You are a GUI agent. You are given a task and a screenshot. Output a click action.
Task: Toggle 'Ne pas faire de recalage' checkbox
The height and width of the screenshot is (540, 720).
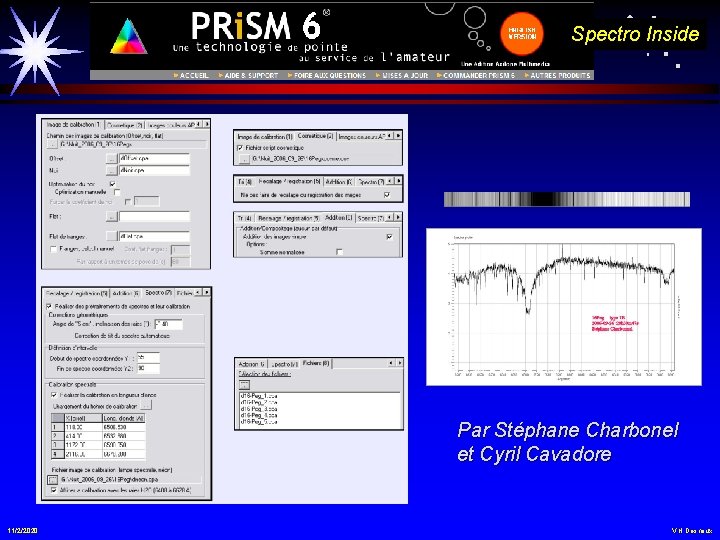(387, 195)
